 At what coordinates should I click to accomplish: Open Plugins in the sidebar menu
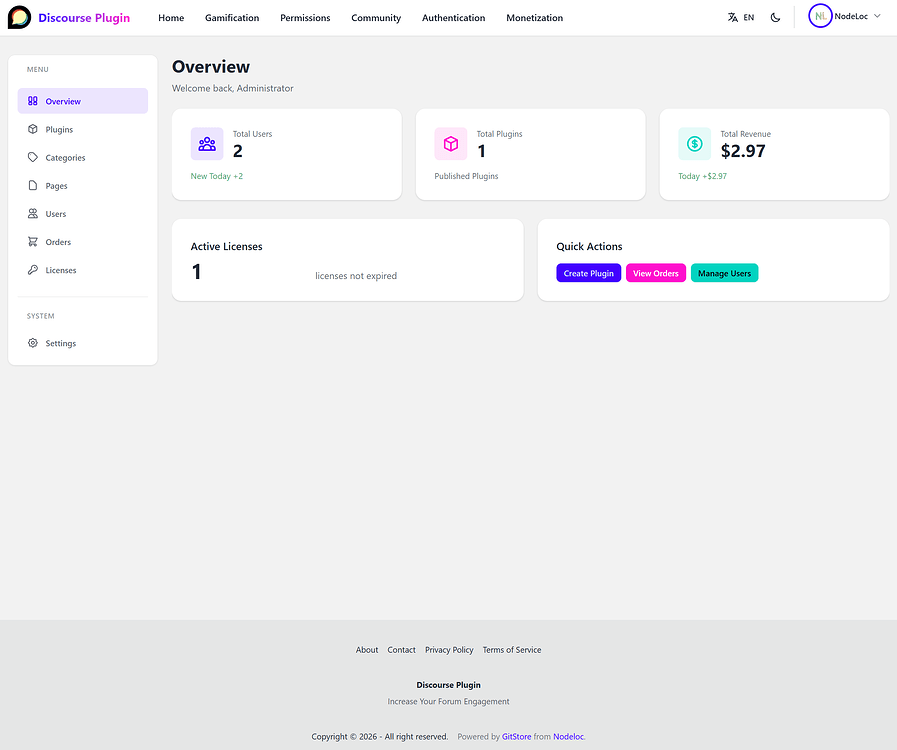[59, 130]
